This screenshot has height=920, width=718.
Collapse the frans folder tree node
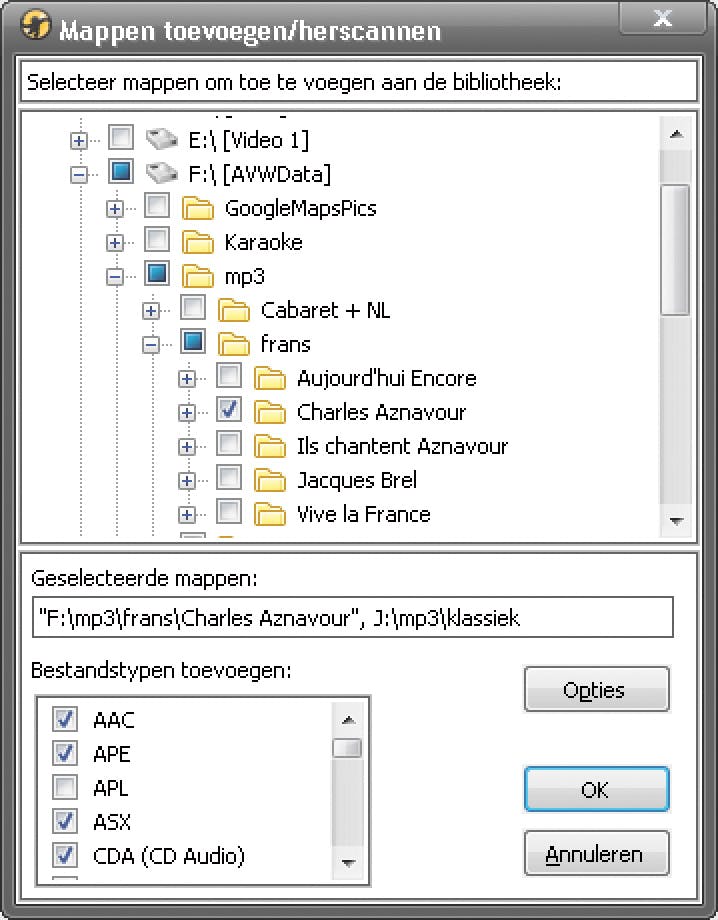[151, 344]
